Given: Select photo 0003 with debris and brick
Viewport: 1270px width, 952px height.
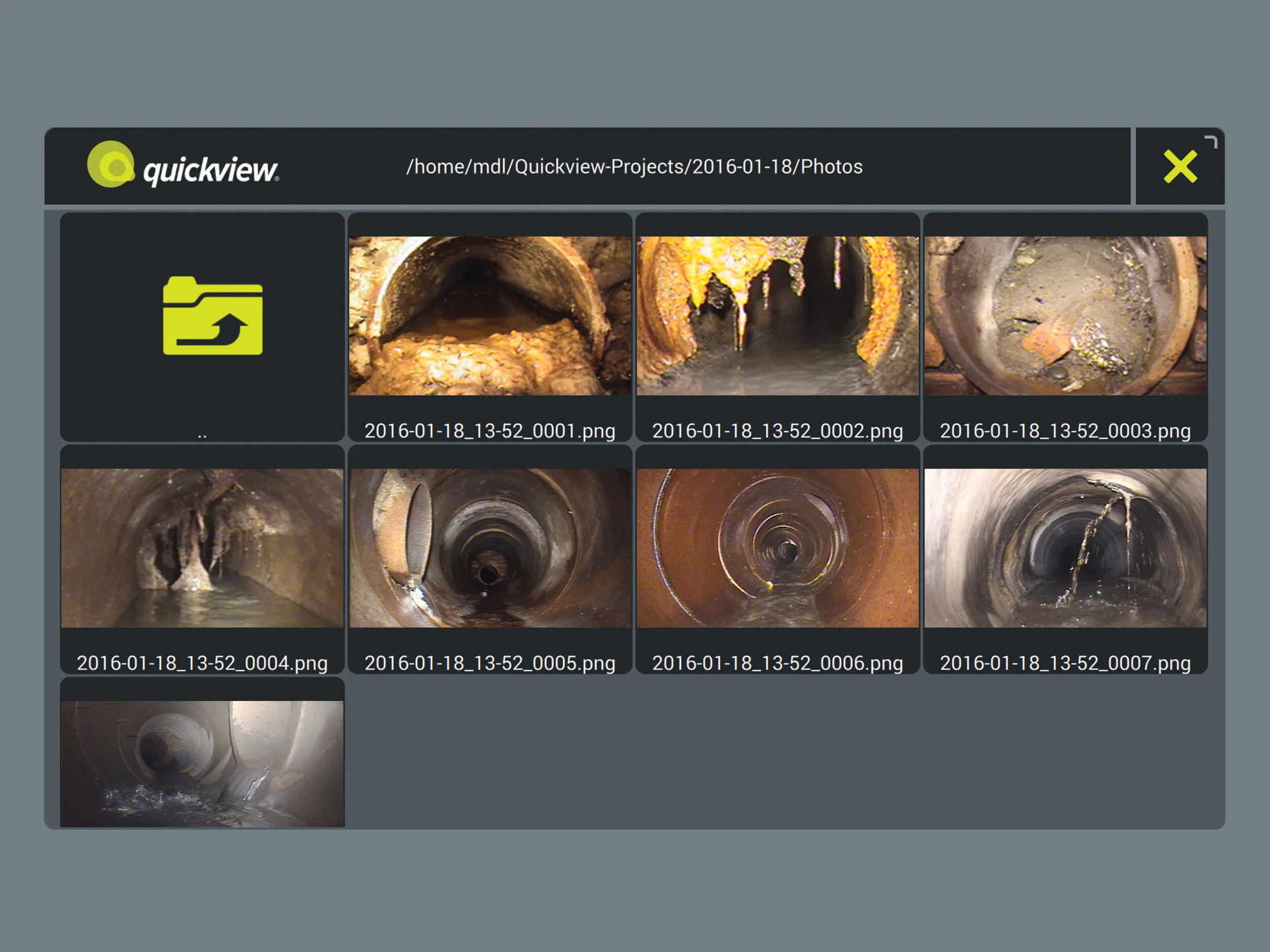Looking at the screenshot, I should pos(1065,316).
